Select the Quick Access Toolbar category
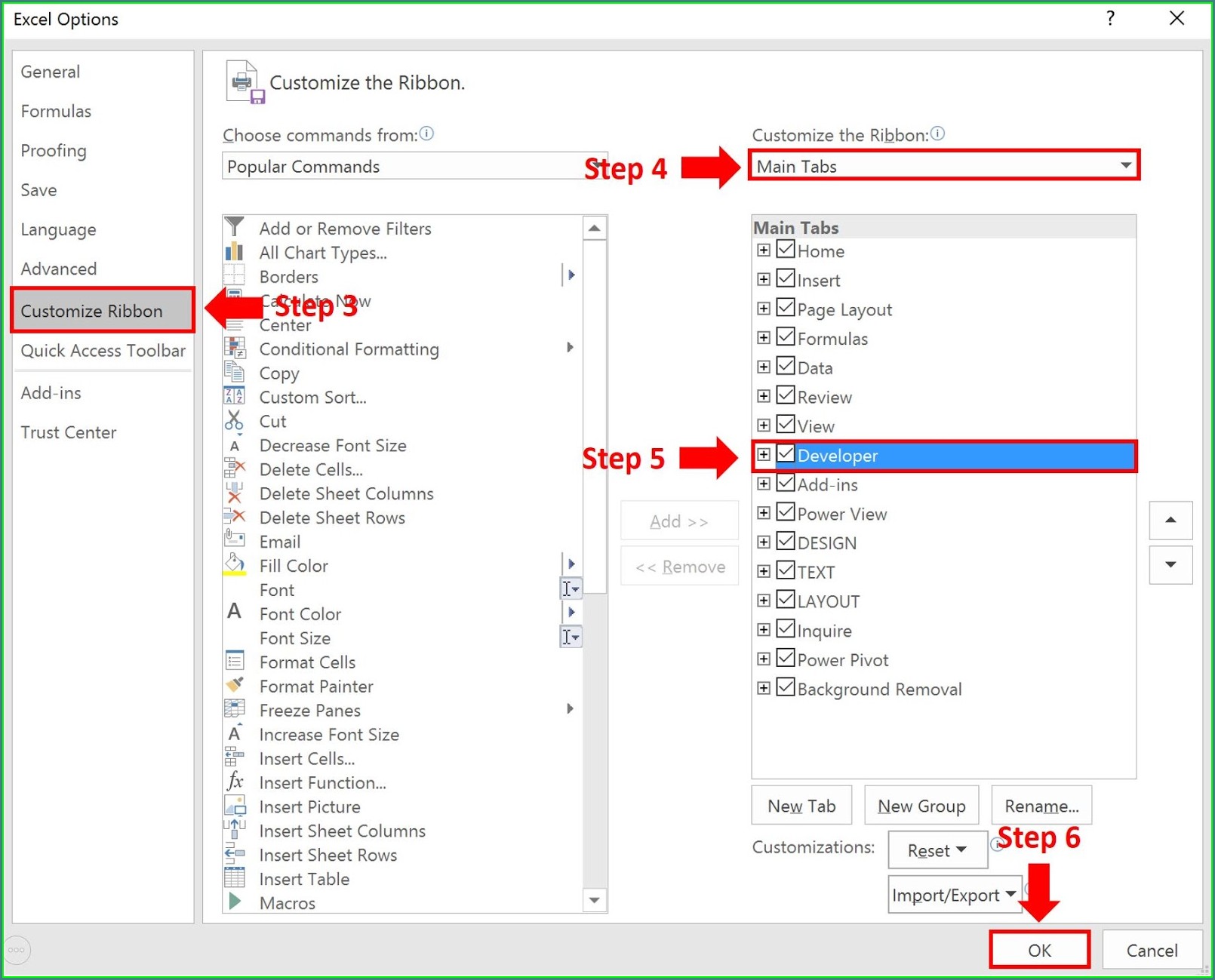 coord(103,350)
